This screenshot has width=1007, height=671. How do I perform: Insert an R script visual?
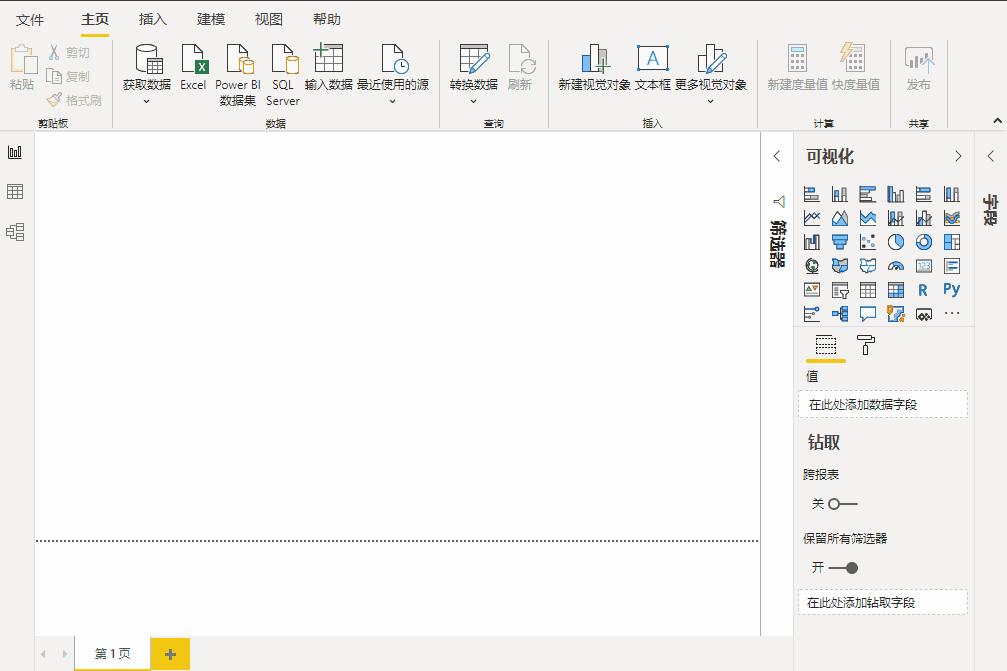pos(922,289)
